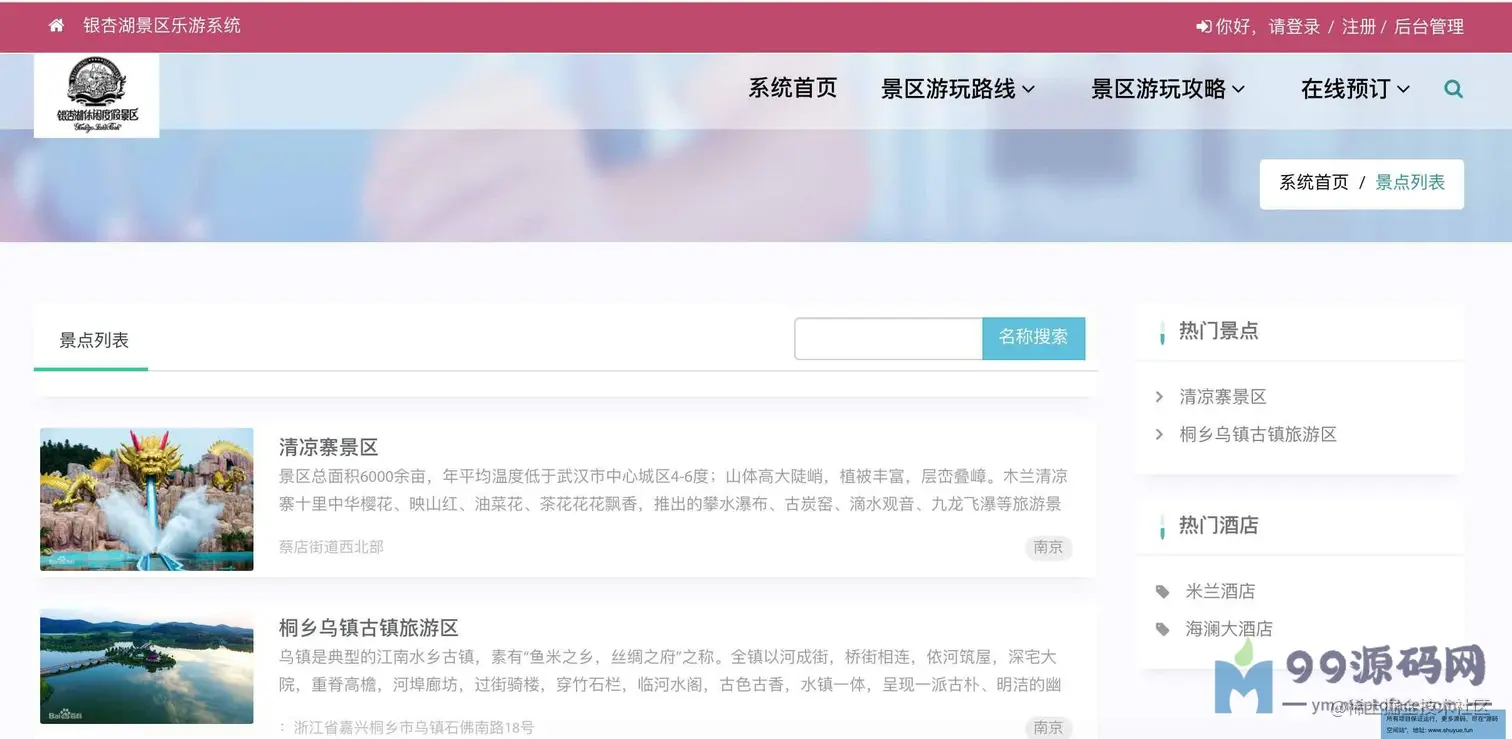
Task: Go to 系统首页 in the navigation bar
Action: pos(793,88)
